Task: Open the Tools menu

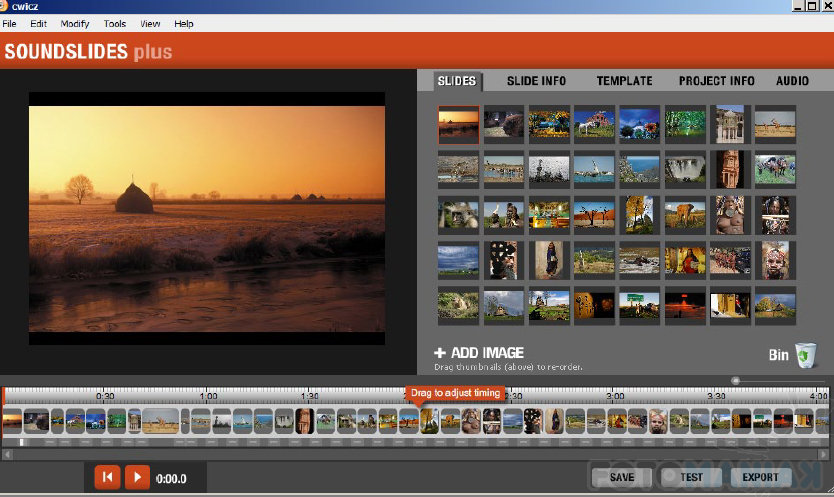Action: pos(114,24)
